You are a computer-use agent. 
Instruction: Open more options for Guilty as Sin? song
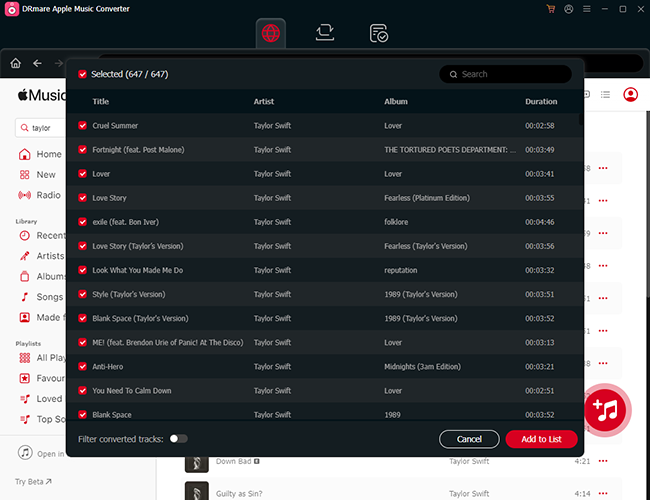[603, 493]
